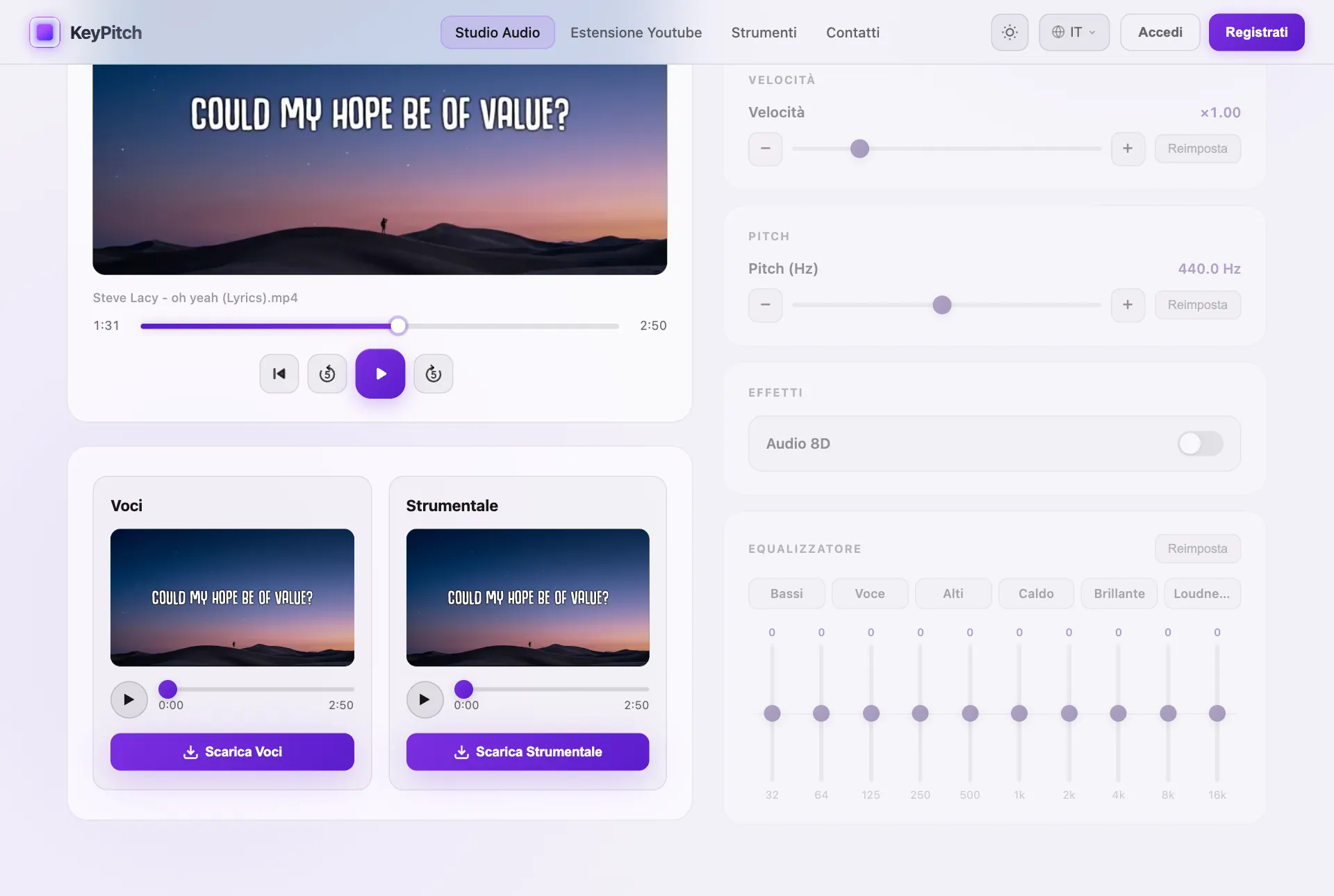Click the Voci seek slider handle
The height and width of the screenshot is (896, 1334).
168,689
